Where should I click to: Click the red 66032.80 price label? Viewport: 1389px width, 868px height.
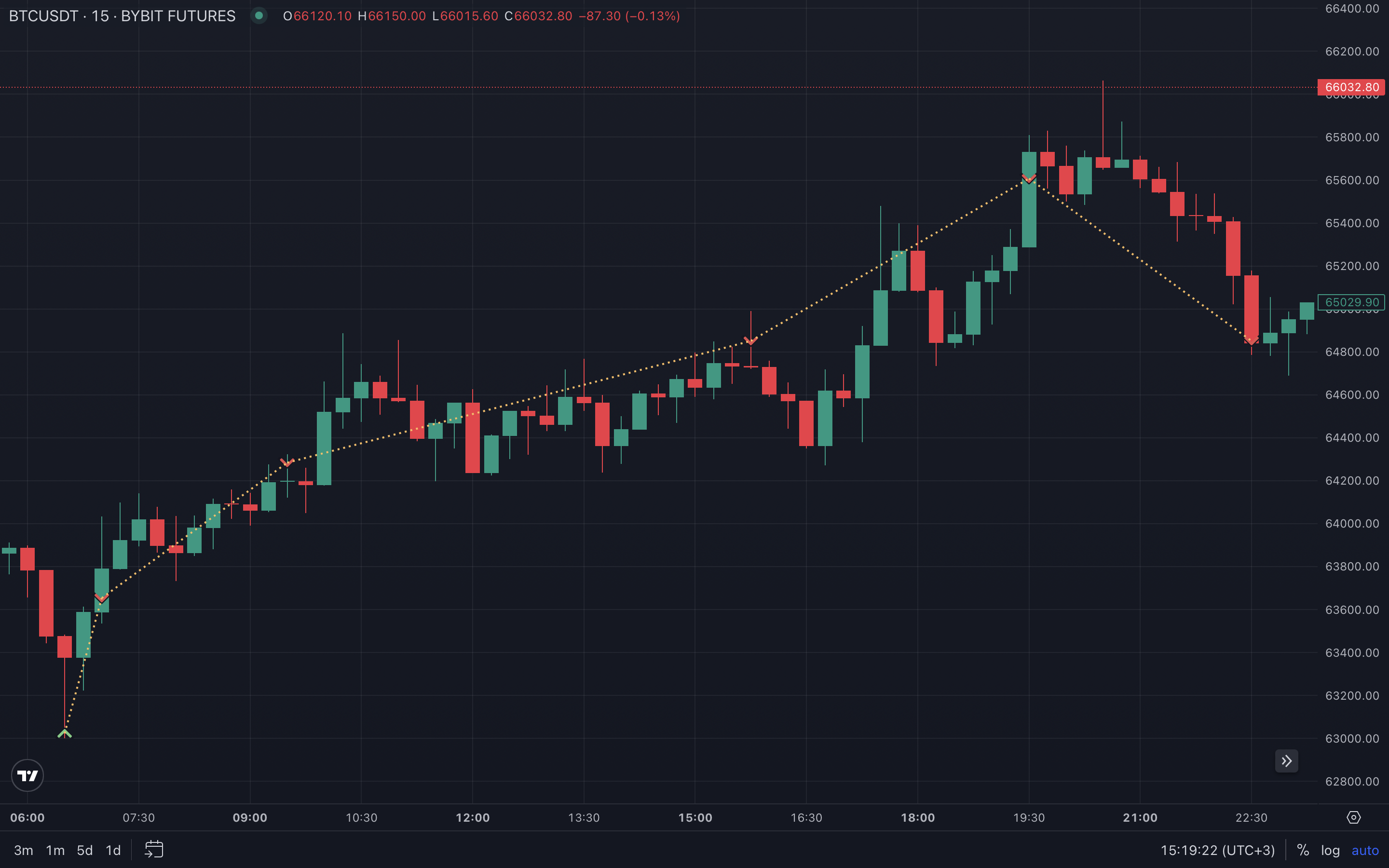(x=1351, y=87)
